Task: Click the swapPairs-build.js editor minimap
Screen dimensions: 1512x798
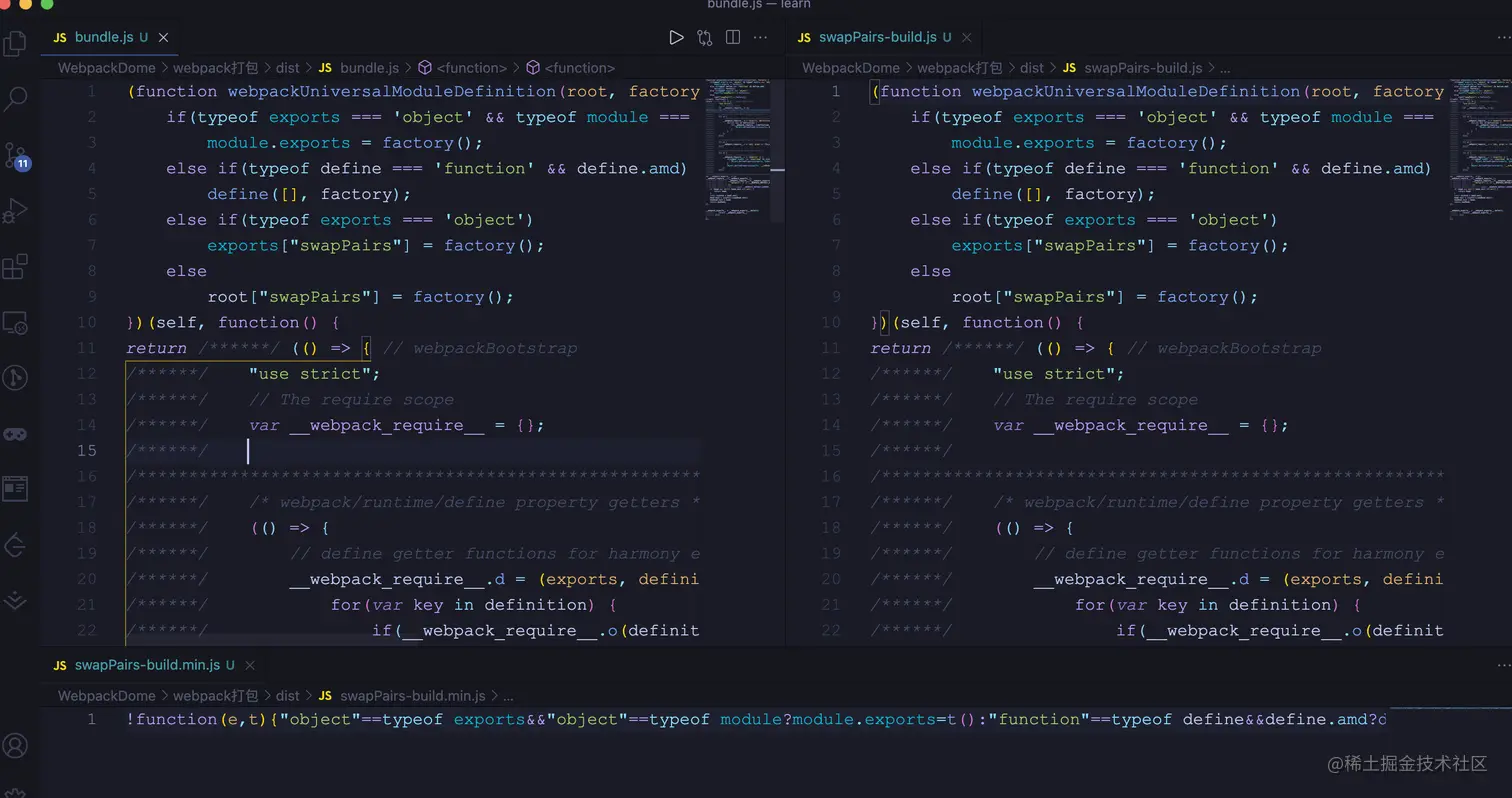Action: coord(1480,150)
